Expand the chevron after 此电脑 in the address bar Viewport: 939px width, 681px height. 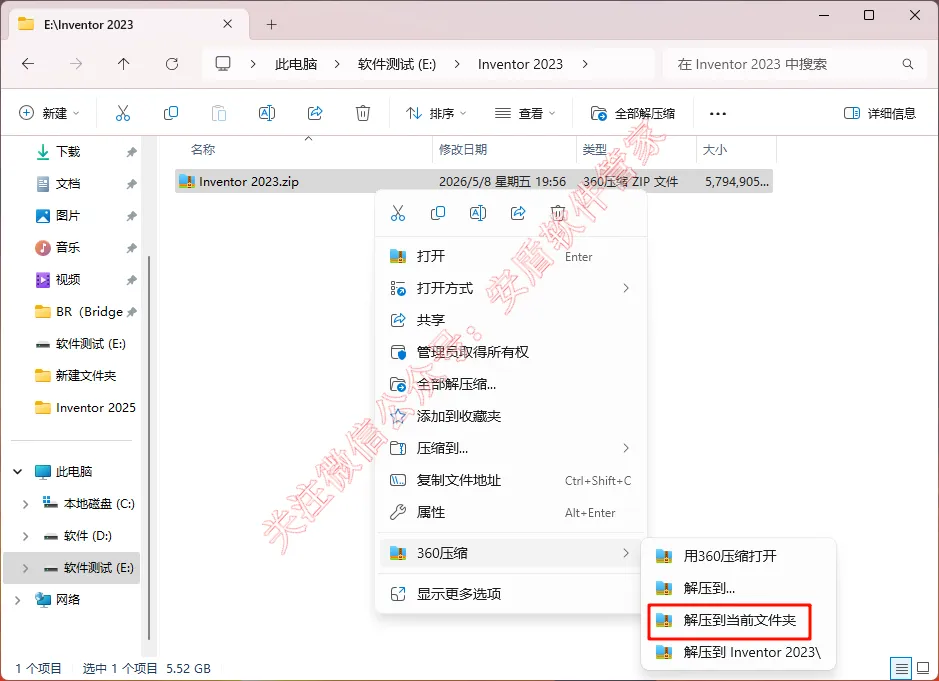337,64
